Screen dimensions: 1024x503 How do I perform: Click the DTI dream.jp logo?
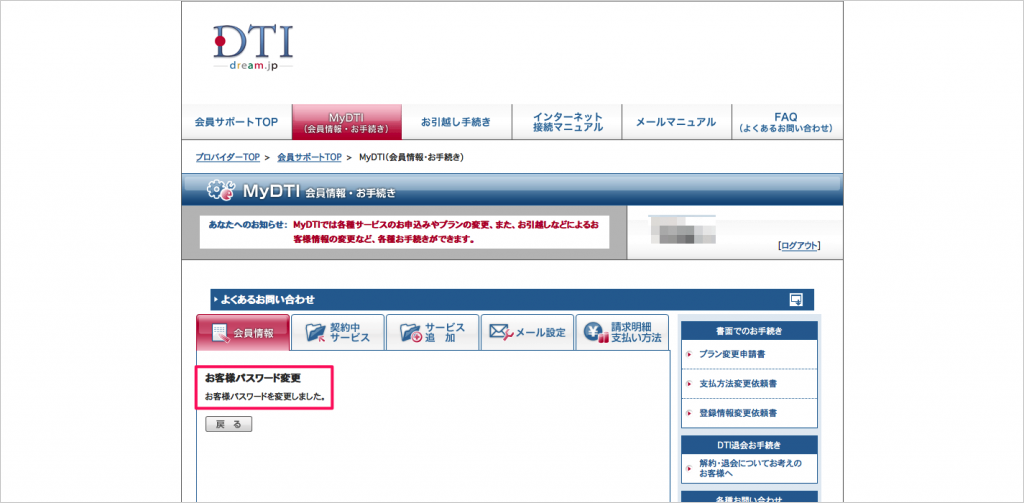coord(253,48)
